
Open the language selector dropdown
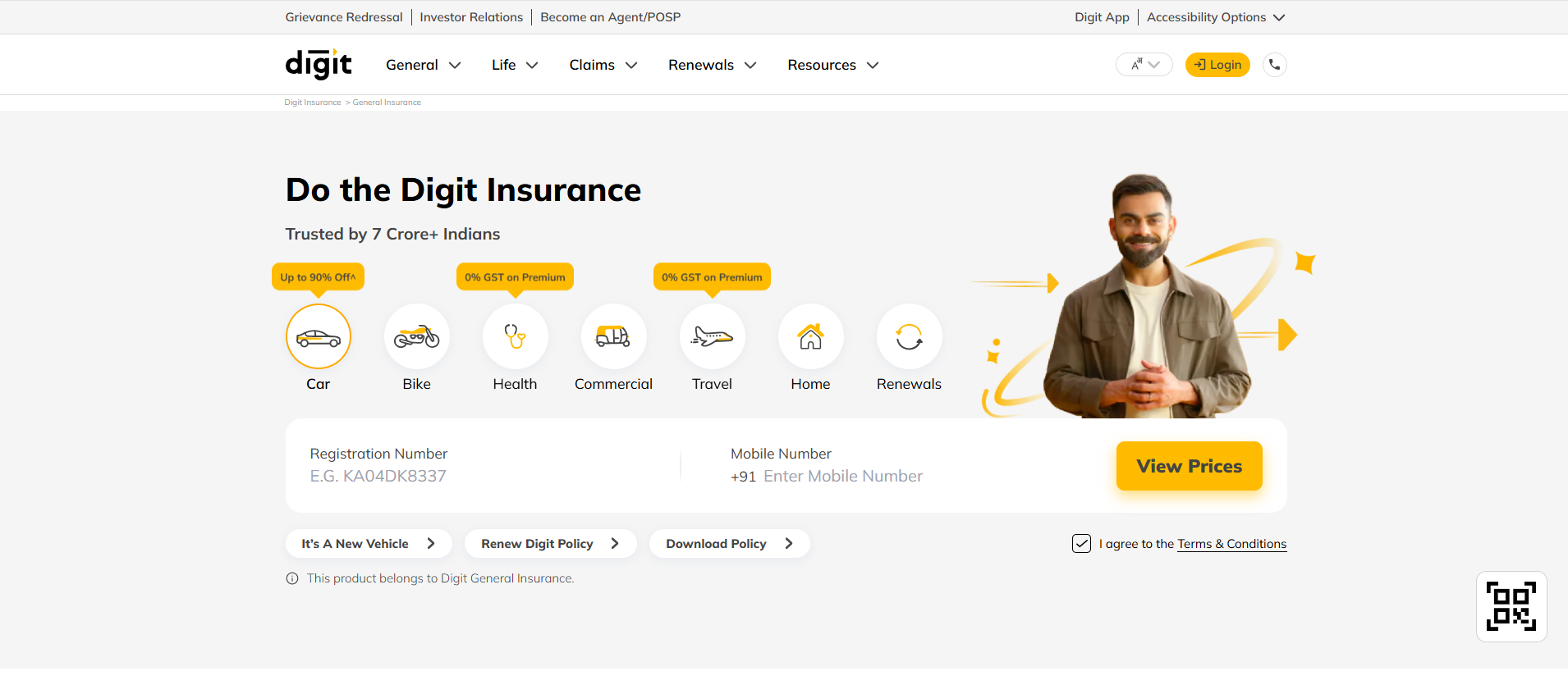click(1144, 65)
